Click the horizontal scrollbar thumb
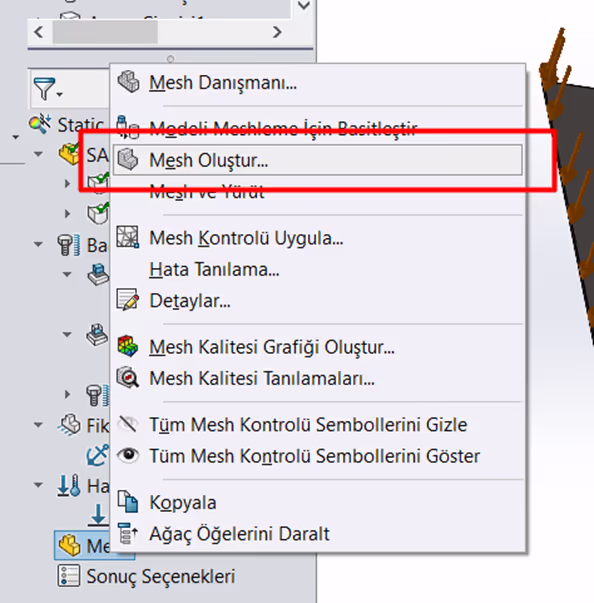The width and height of the screenshot is (594, 603). click(x=105, y=32)
